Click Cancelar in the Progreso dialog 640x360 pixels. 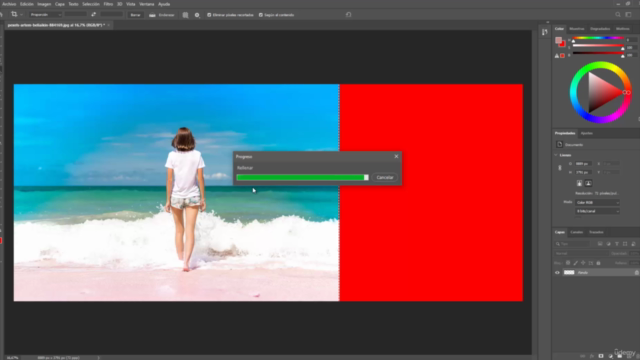(x=385, y=178)
